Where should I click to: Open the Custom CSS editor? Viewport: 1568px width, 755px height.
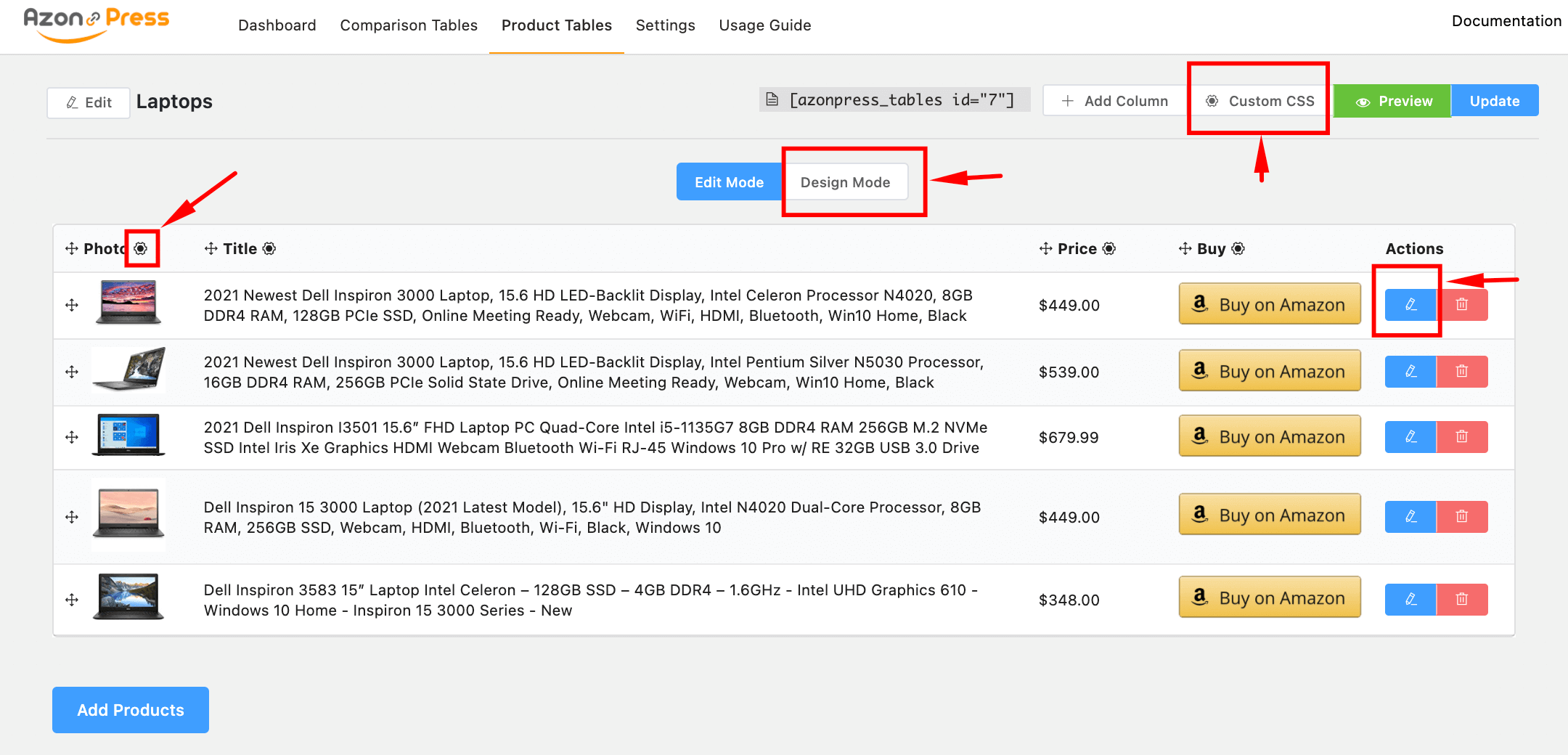pyautogui.click(x=1260, y=101)
